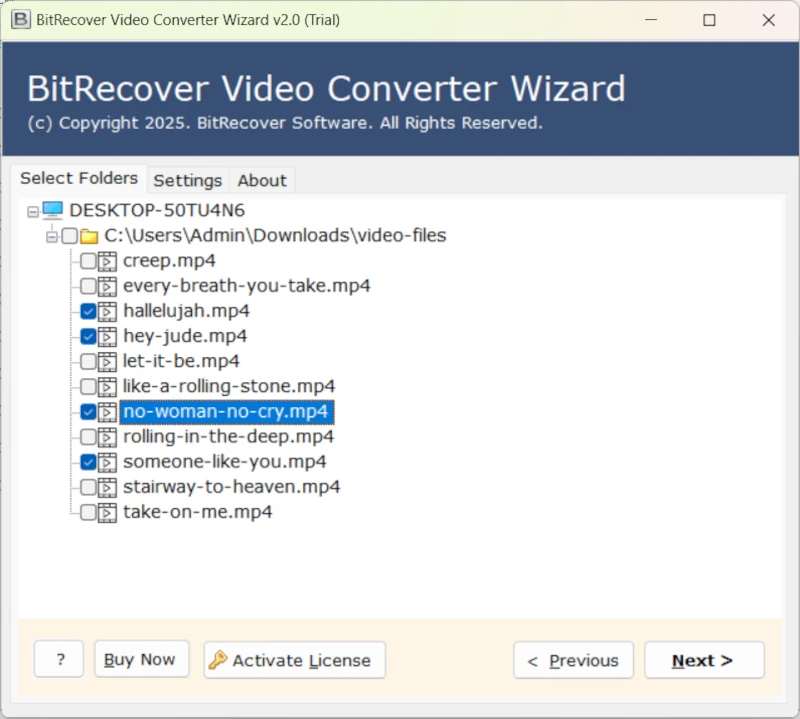Tick the let-it-be.mp4 checkbox
The height and width of the screenshot is (719, 800).
(88, 361)
